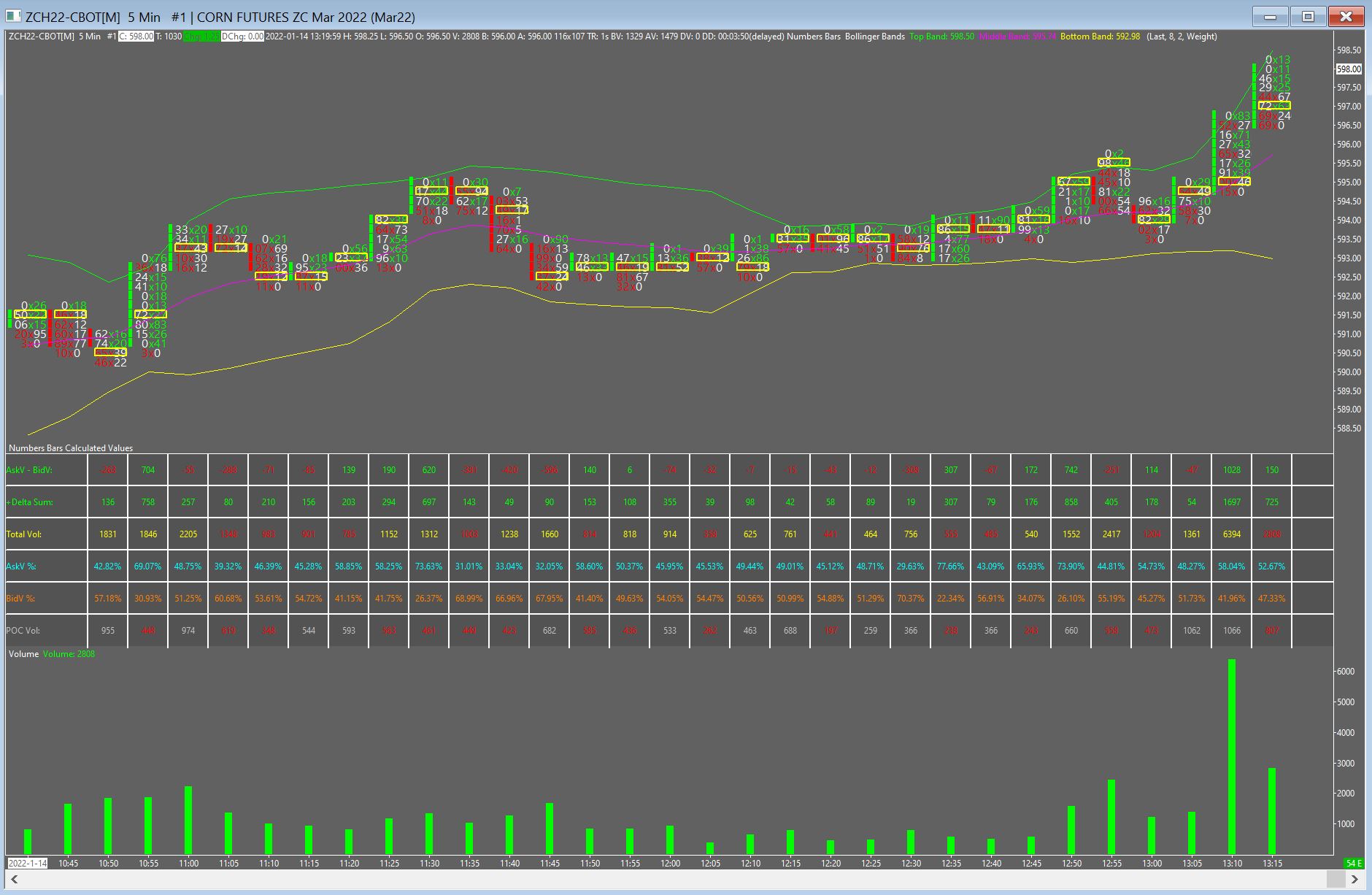Click the left scroll arrow of chart
This screenshot has height=895, width=1372.
[x=14, y=879]
